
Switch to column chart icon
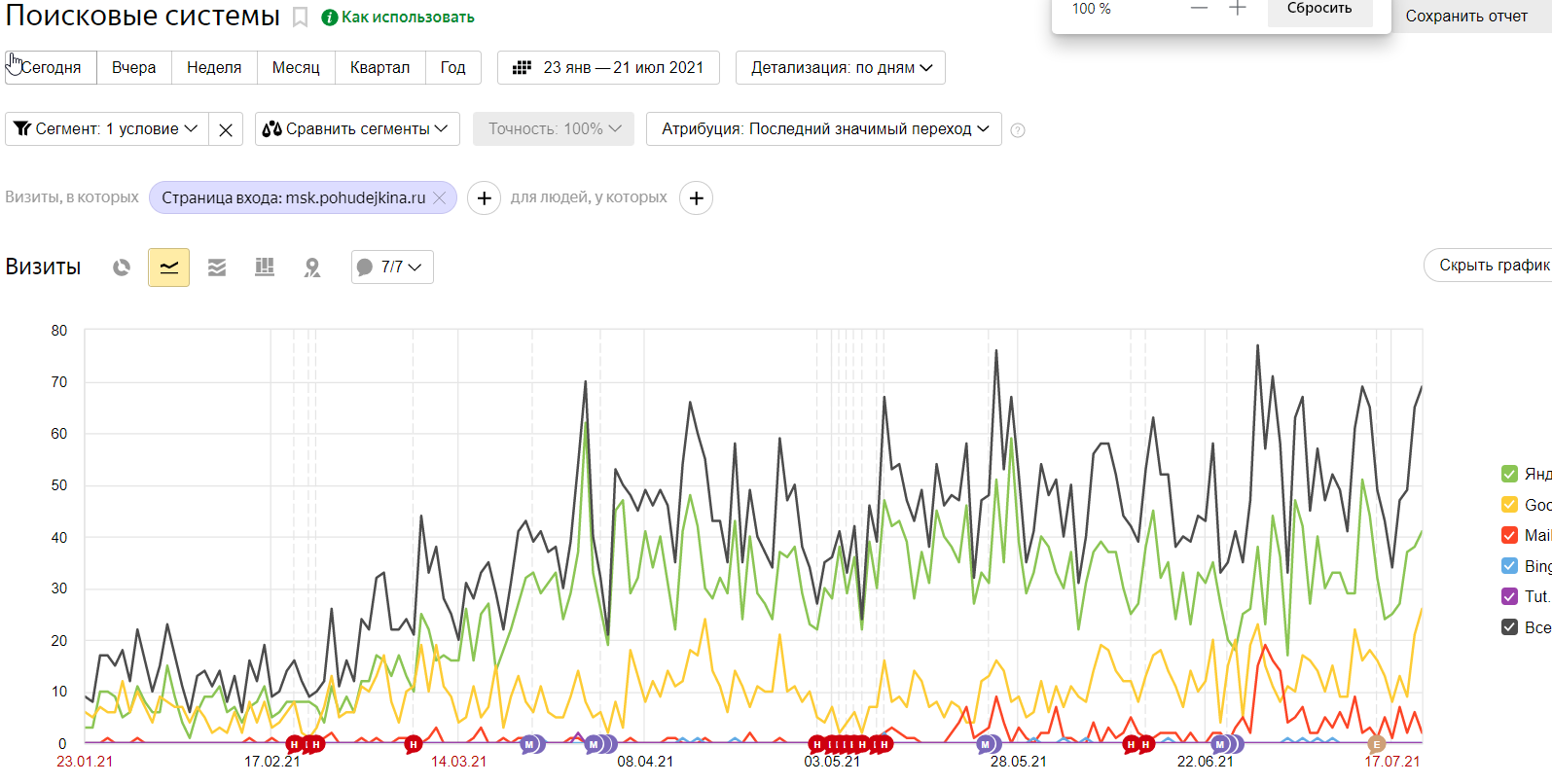[x=265, y=267]
